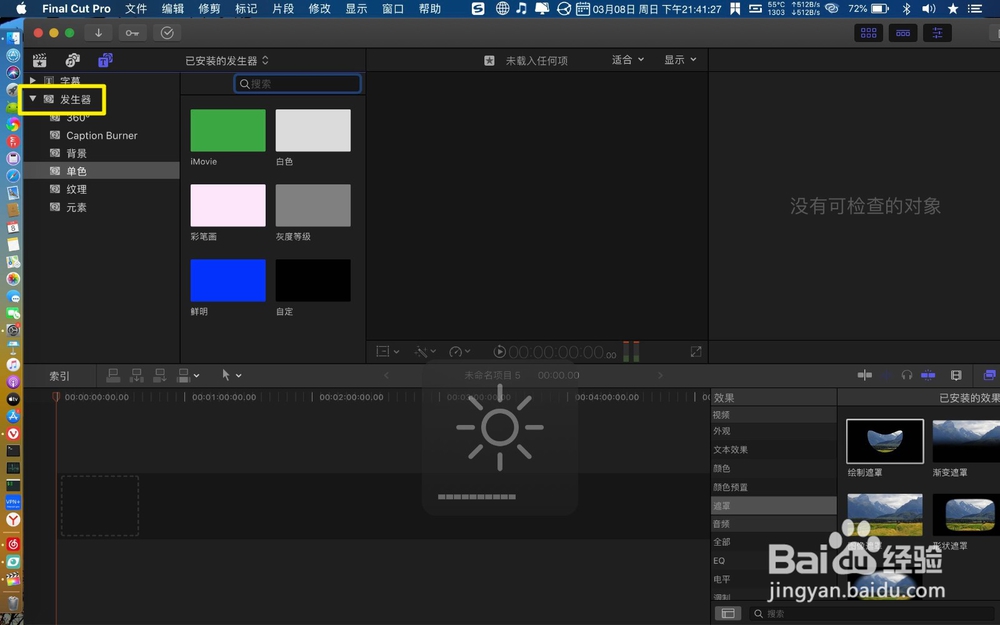The width and height of the screenshot is (1000, 625).
Task: Open the transform tool dropdown in viewer
Action: (x=387, y=351)
